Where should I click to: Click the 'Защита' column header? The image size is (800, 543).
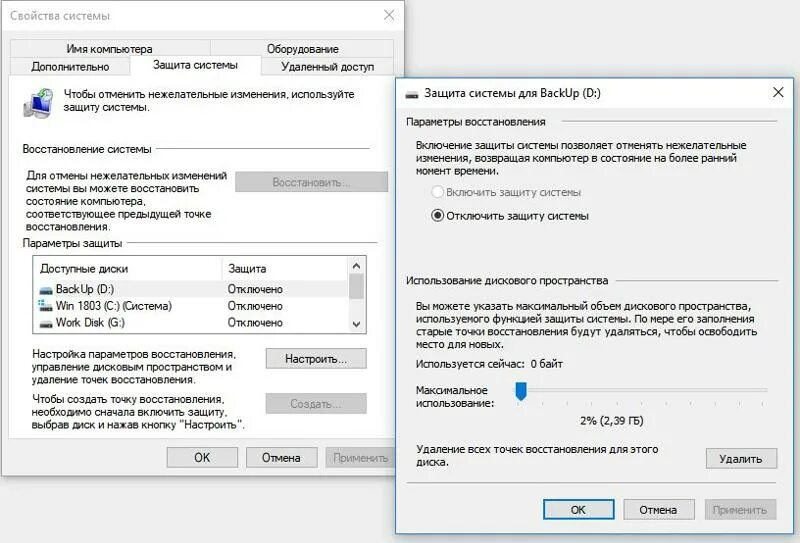(285, 268)
